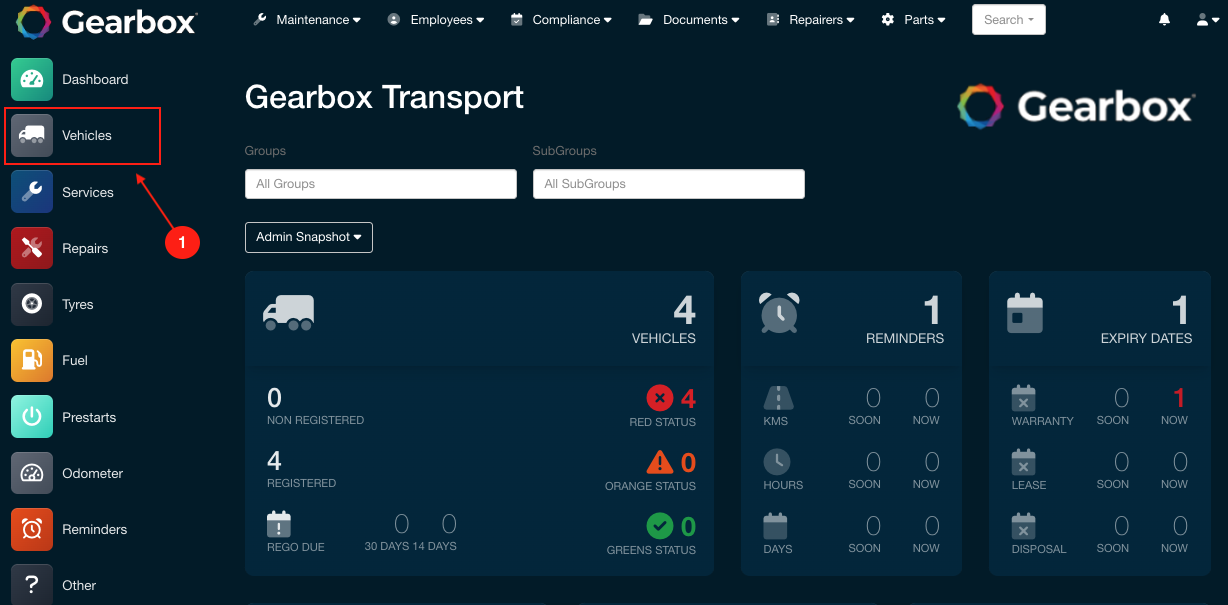Viewport: 1228px width, 605px height.
Task: Click the Lease calendar icon
Action: (1024, 462)
